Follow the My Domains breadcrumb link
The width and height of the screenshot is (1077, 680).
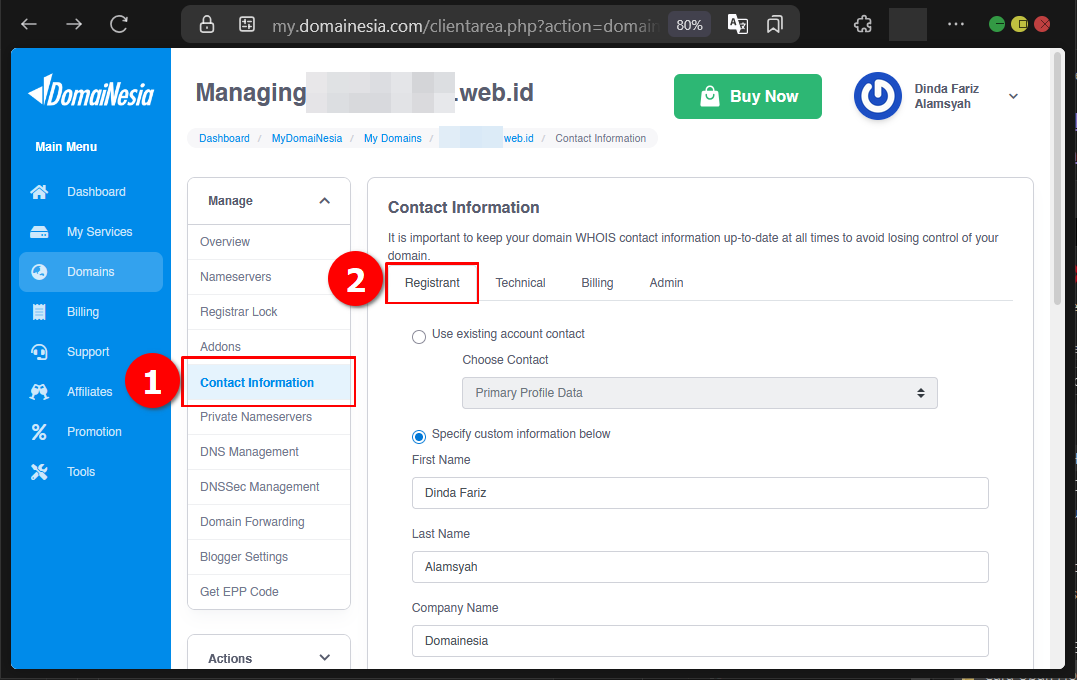point(392,138)
